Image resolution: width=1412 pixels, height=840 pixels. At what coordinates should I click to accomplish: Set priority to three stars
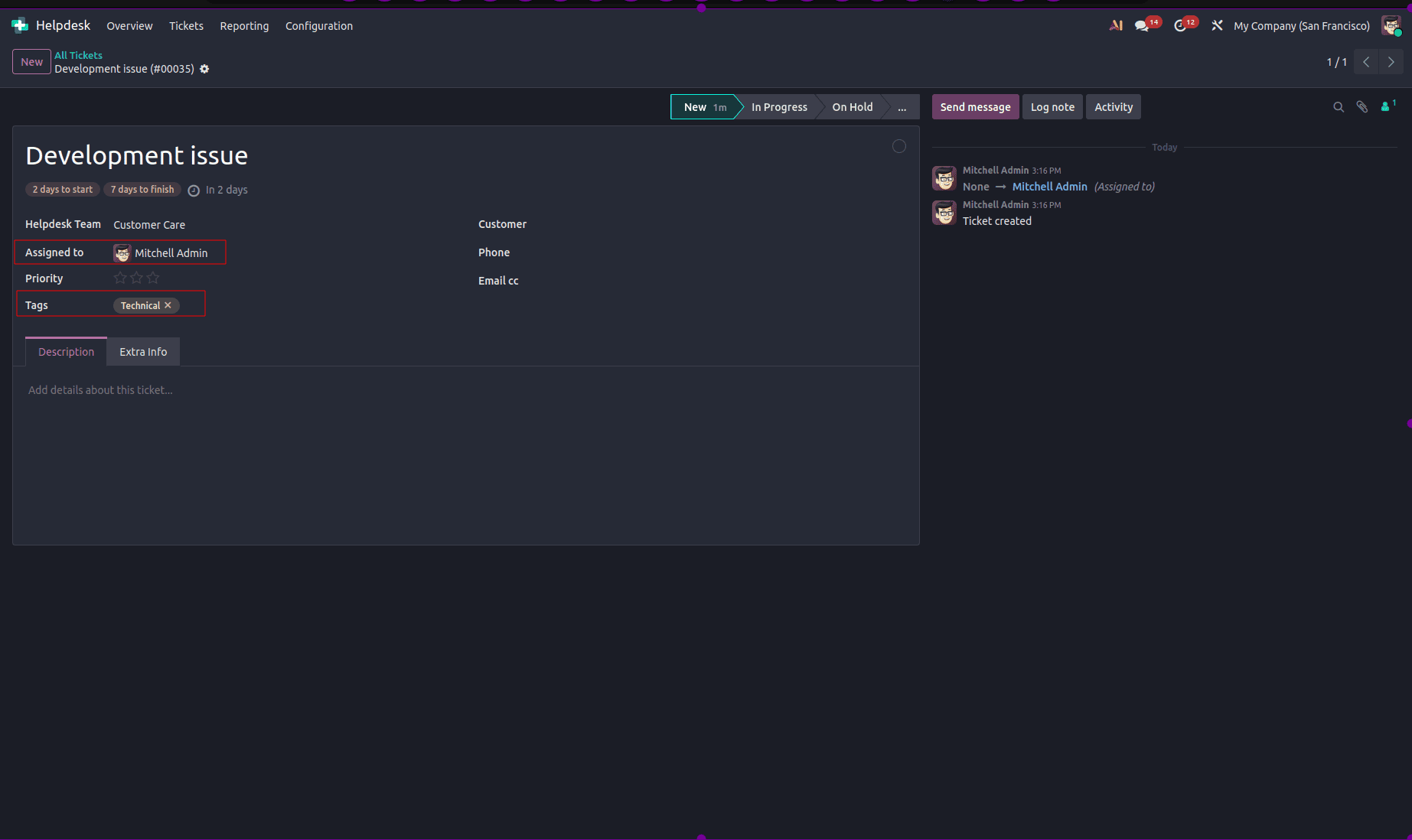tap(153, 278)
